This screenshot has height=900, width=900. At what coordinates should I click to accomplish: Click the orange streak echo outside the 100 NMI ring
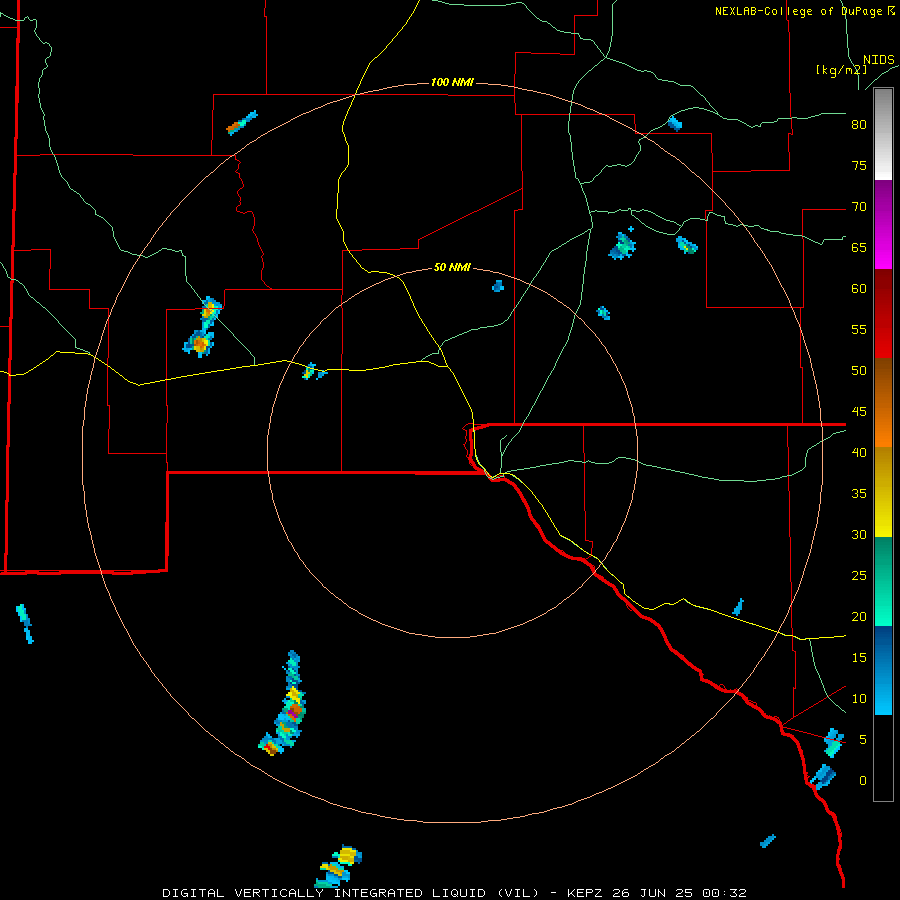click(x=241, y=123)
